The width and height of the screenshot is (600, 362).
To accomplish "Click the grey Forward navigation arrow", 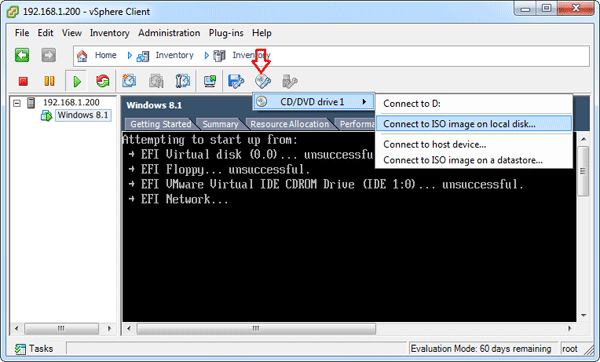I will click(x=49, y=55).
